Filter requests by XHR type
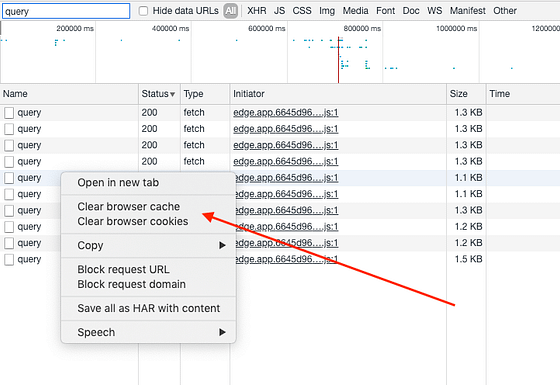The image size is (560, 385). click(x=256, y=11)
